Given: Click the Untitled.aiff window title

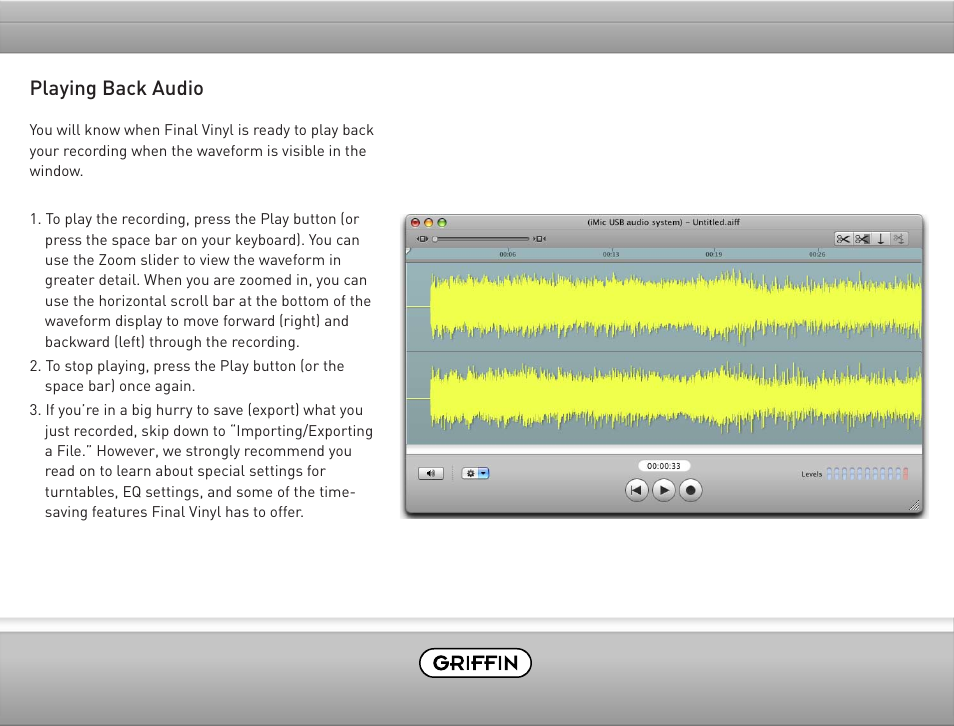Looking at the screenshot, I should tap(663, 222).
